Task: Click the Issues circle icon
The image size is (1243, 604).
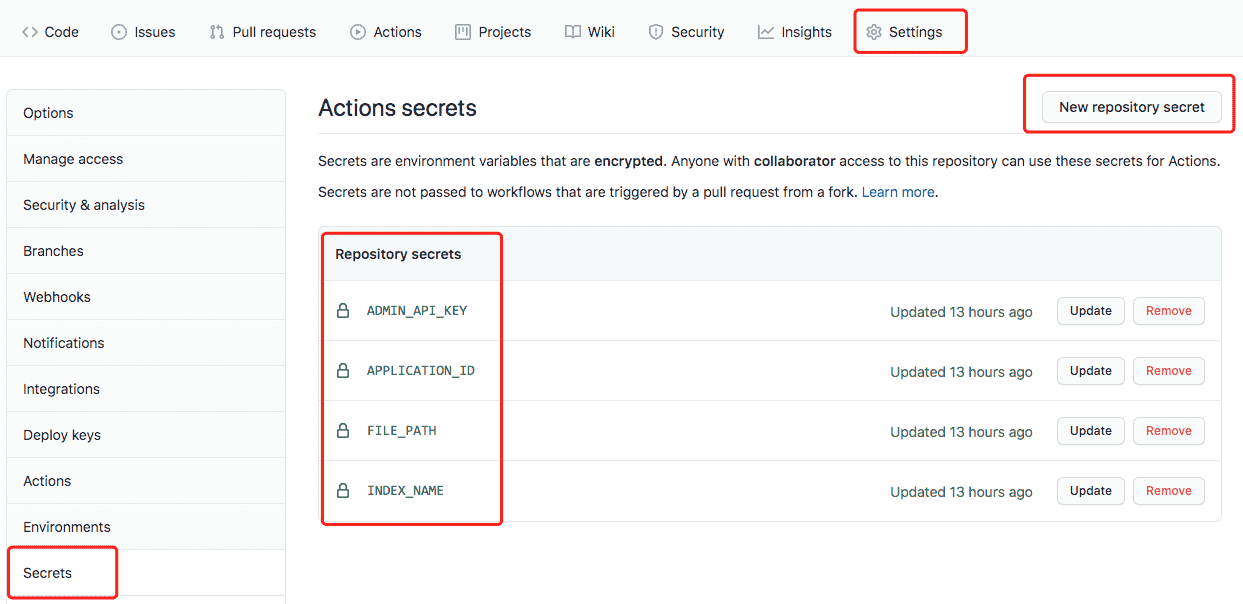Action: (x=119, y=32)
